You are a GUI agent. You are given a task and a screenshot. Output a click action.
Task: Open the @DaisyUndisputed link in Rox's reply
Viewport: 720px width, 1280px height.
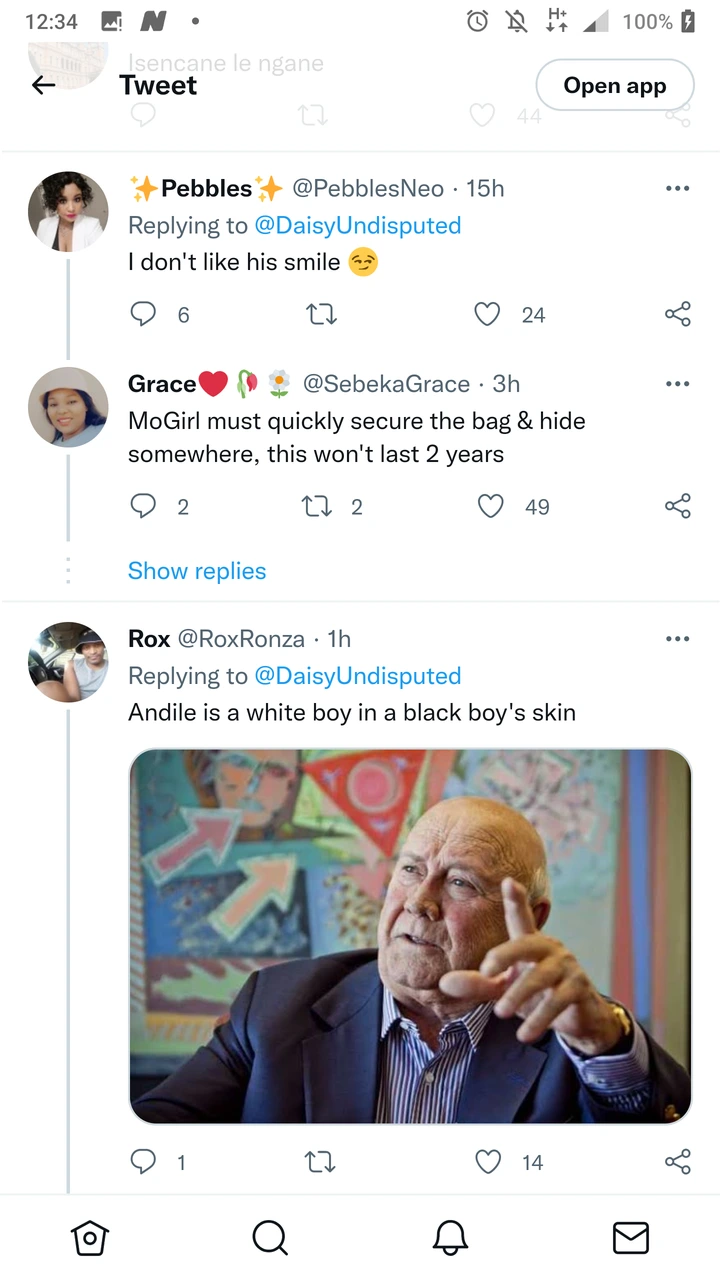(x=358, y=676)
